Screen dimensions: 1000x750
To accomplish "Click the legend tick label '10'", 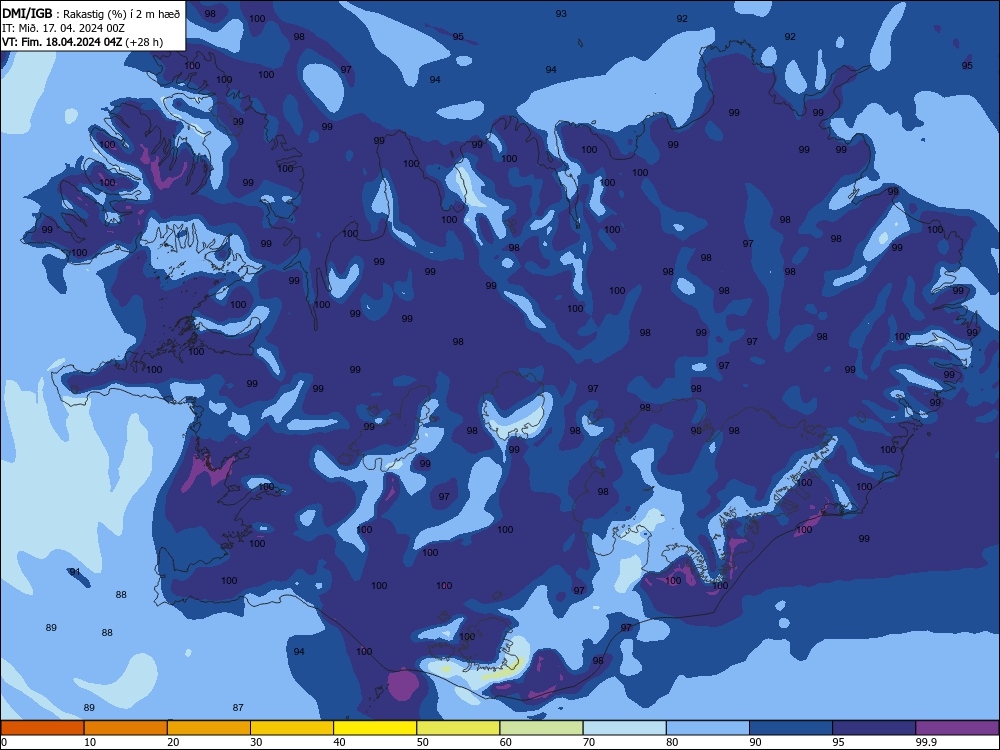I will click(x=90, y=742).
